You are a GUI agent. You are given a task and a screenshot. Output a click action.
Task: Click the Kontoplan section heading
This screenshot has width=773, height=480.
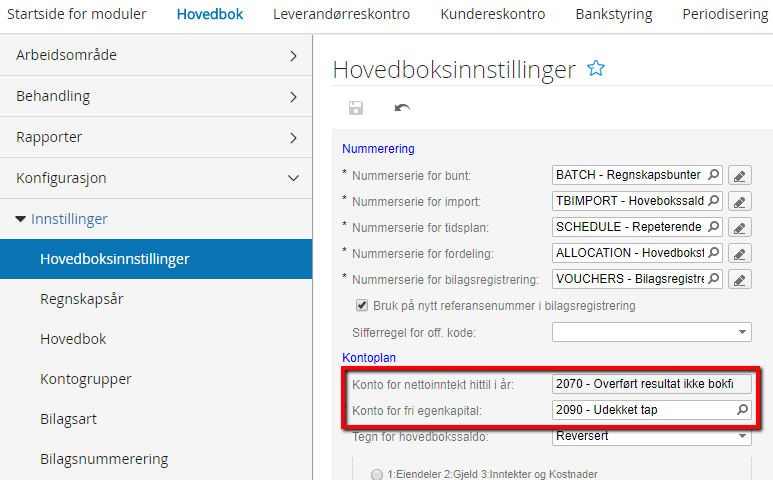click(369, 358)
